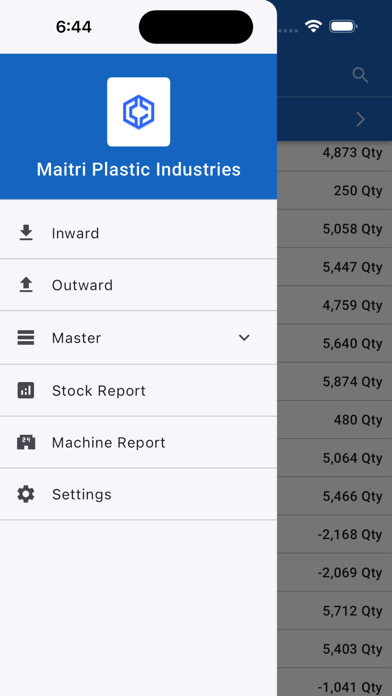Expand the Master submenu chevron
The image size is (392, 696).
[244, 338]
